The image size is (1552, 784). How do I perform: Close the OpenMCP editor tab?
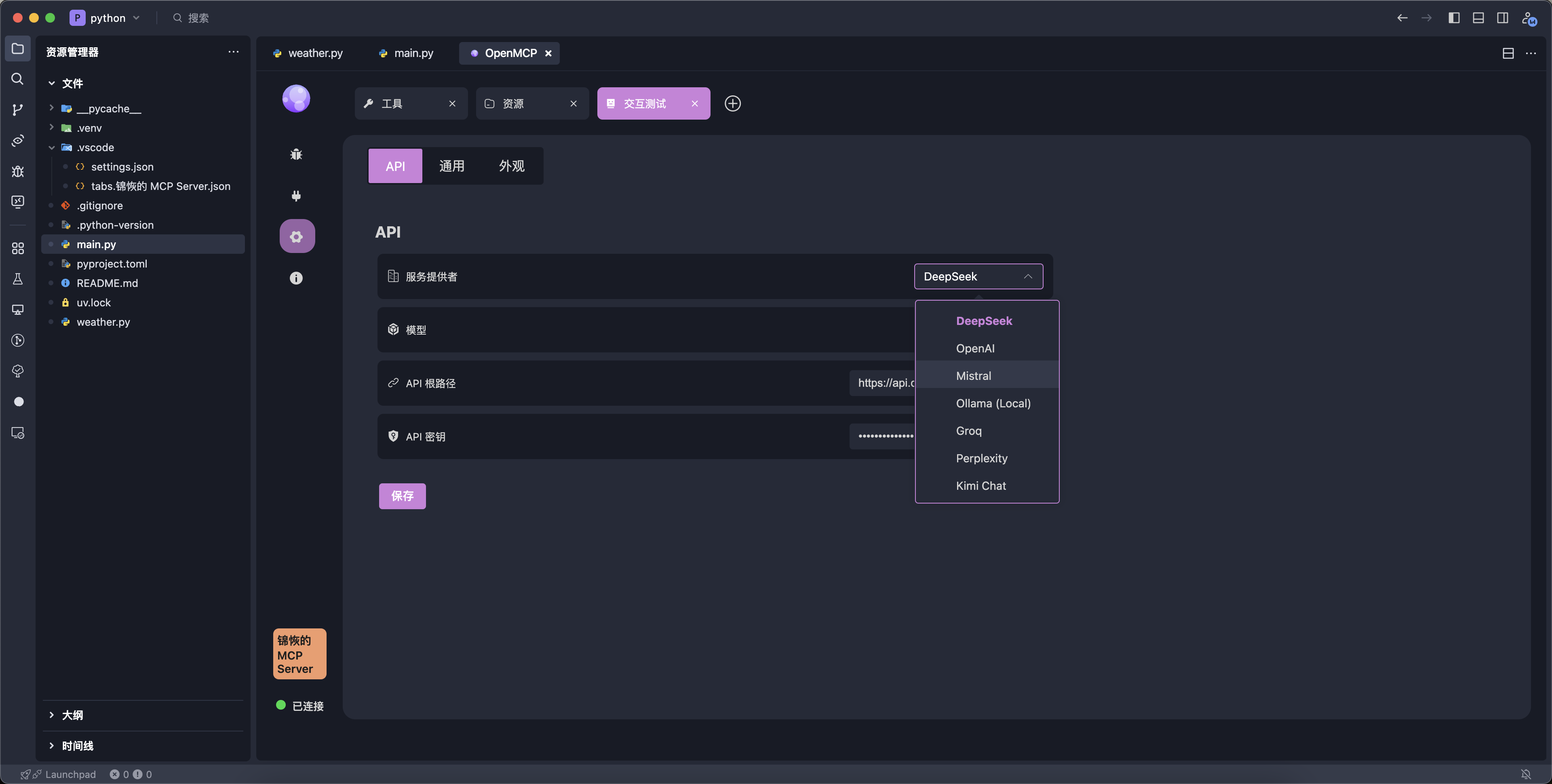click(548, 53)
